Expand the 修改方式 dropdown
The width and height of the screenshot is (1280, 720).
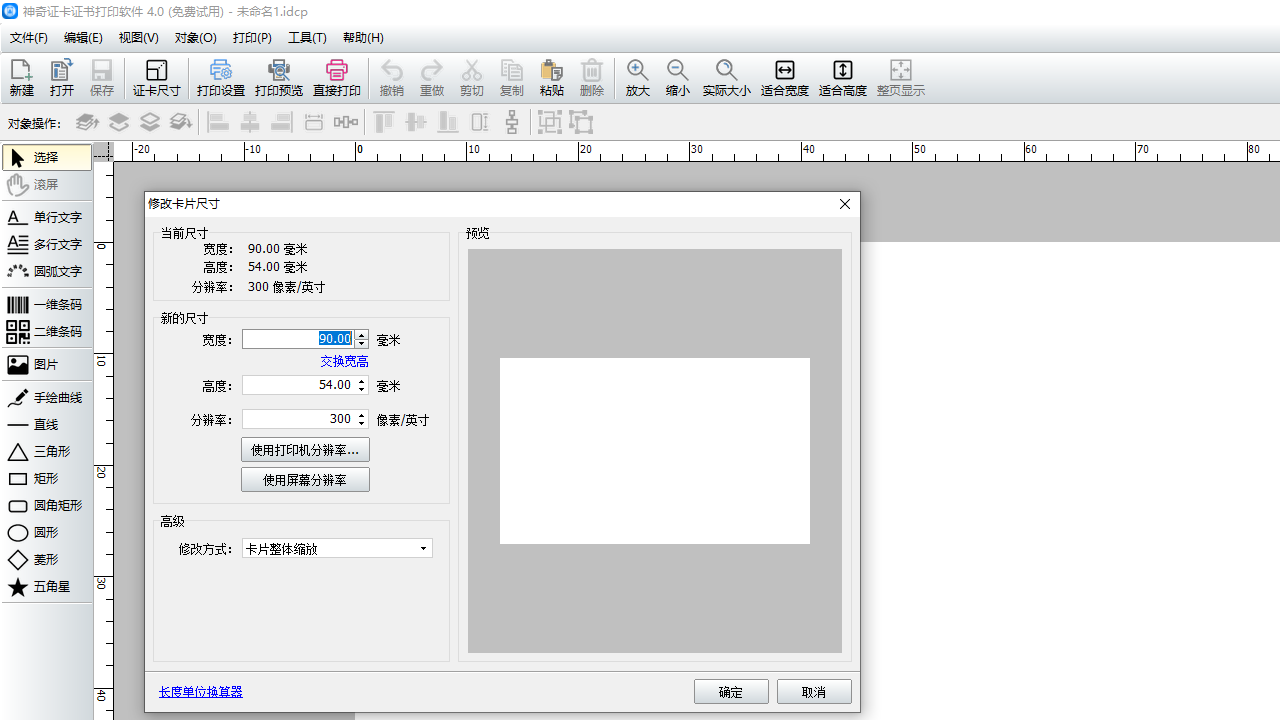coord(423,549)
